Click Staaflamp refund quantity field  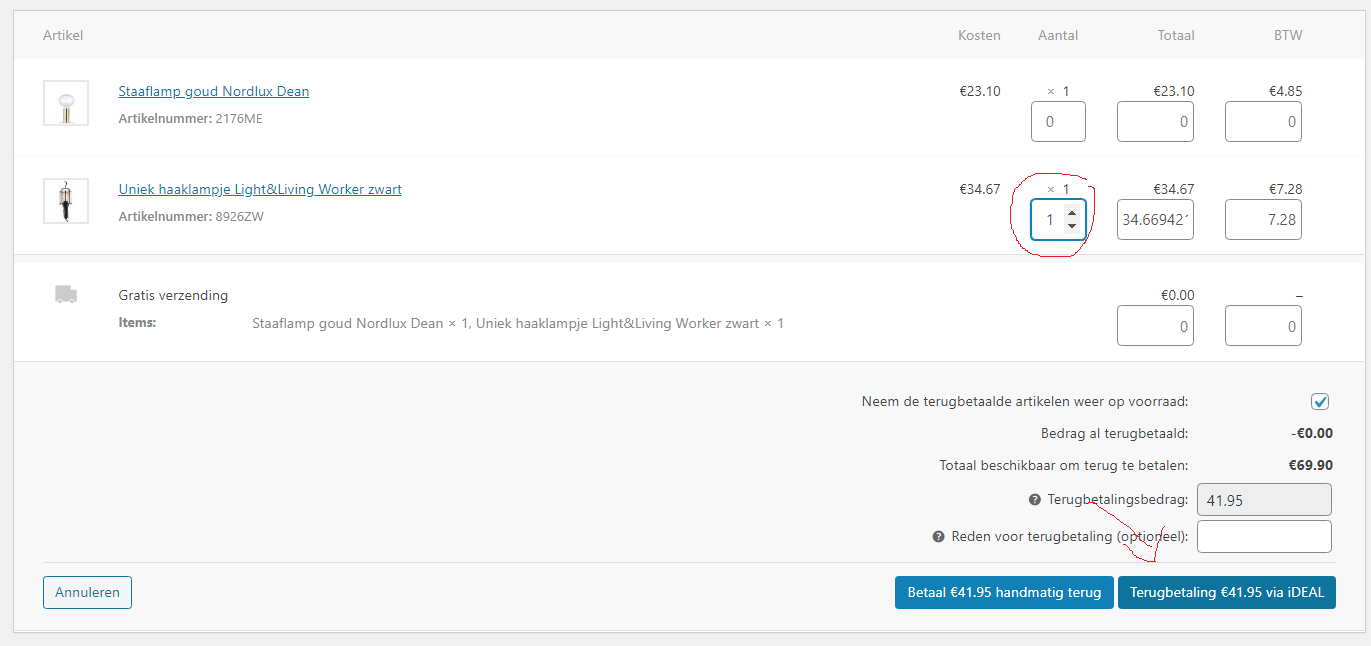[x=1058, y=122]
